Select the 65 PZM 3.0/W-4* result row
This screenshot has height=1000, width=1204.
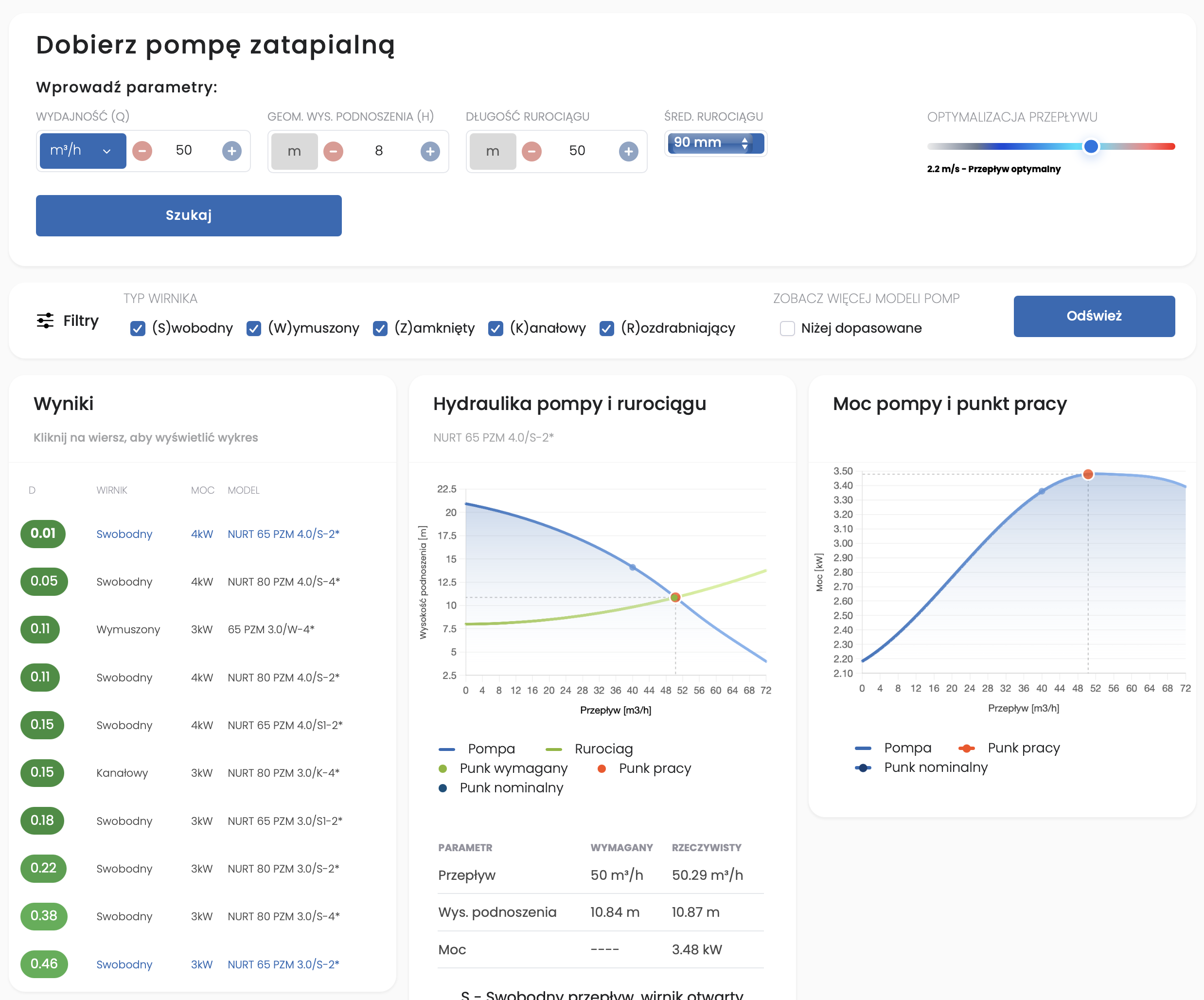[271, 629]
